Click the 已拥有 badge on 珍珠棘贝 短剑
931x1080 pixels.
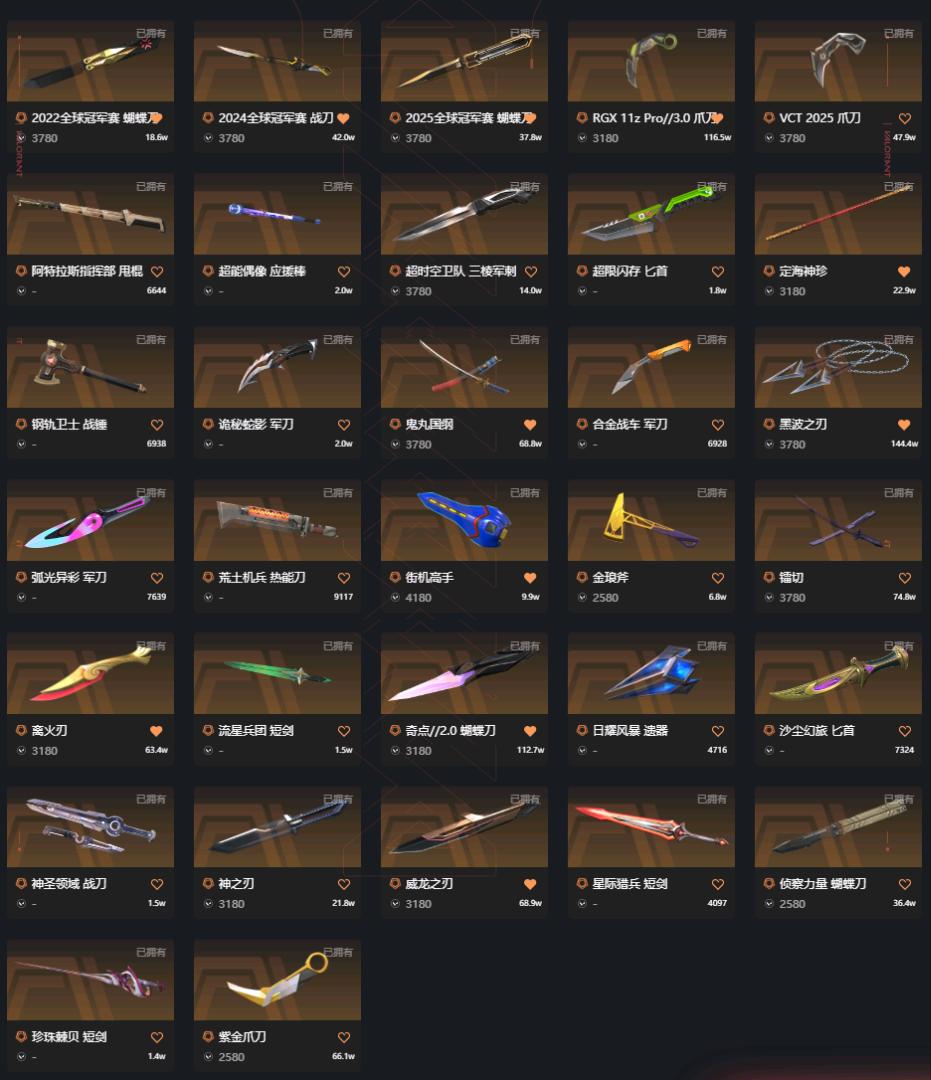coord(151,952)
